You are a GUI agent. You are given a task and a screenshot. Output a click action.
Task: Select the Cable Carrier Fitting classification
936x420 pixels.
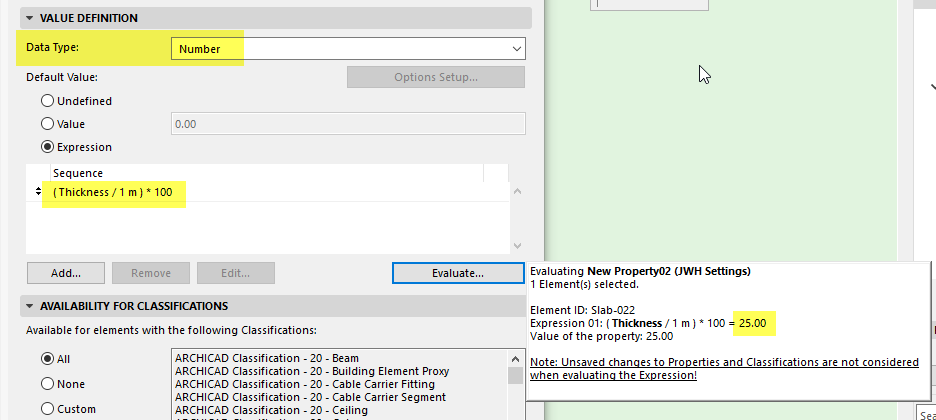point(340,384)
